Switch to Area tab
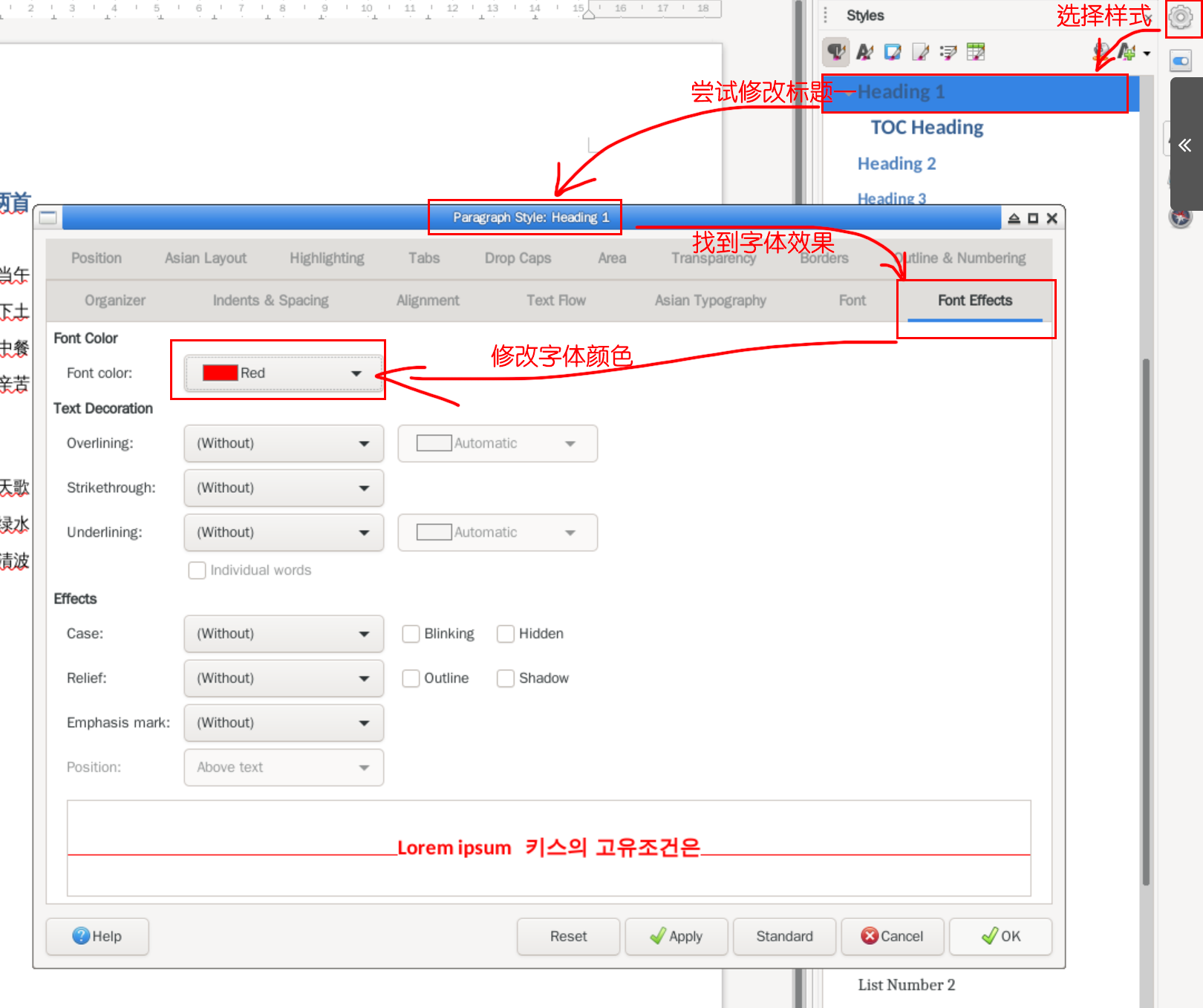Screen dimensions: 1203x1008 click(x=612, y=258)
